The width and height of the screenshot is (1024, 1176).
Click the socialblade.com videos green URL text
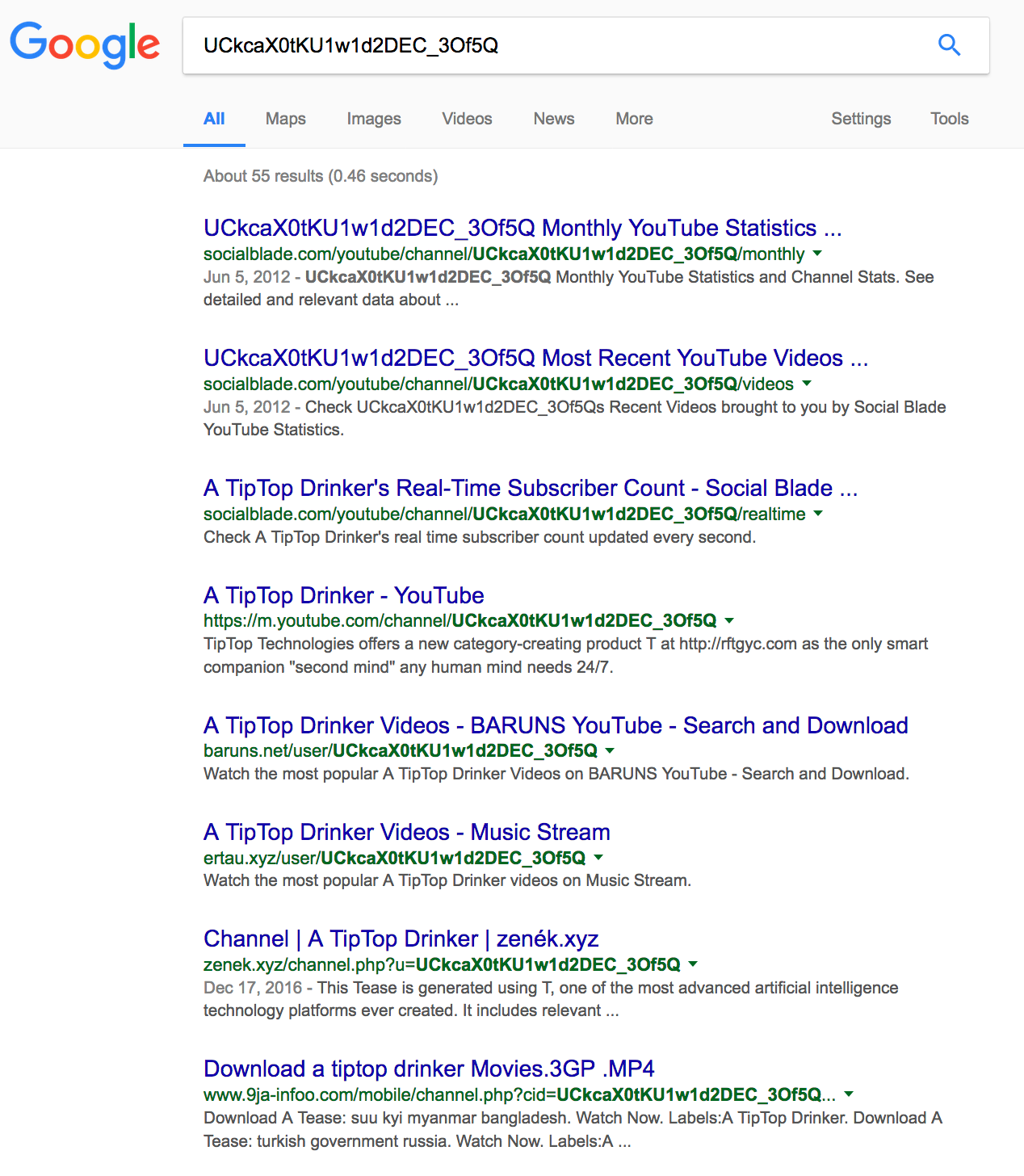tap(498, 384)
